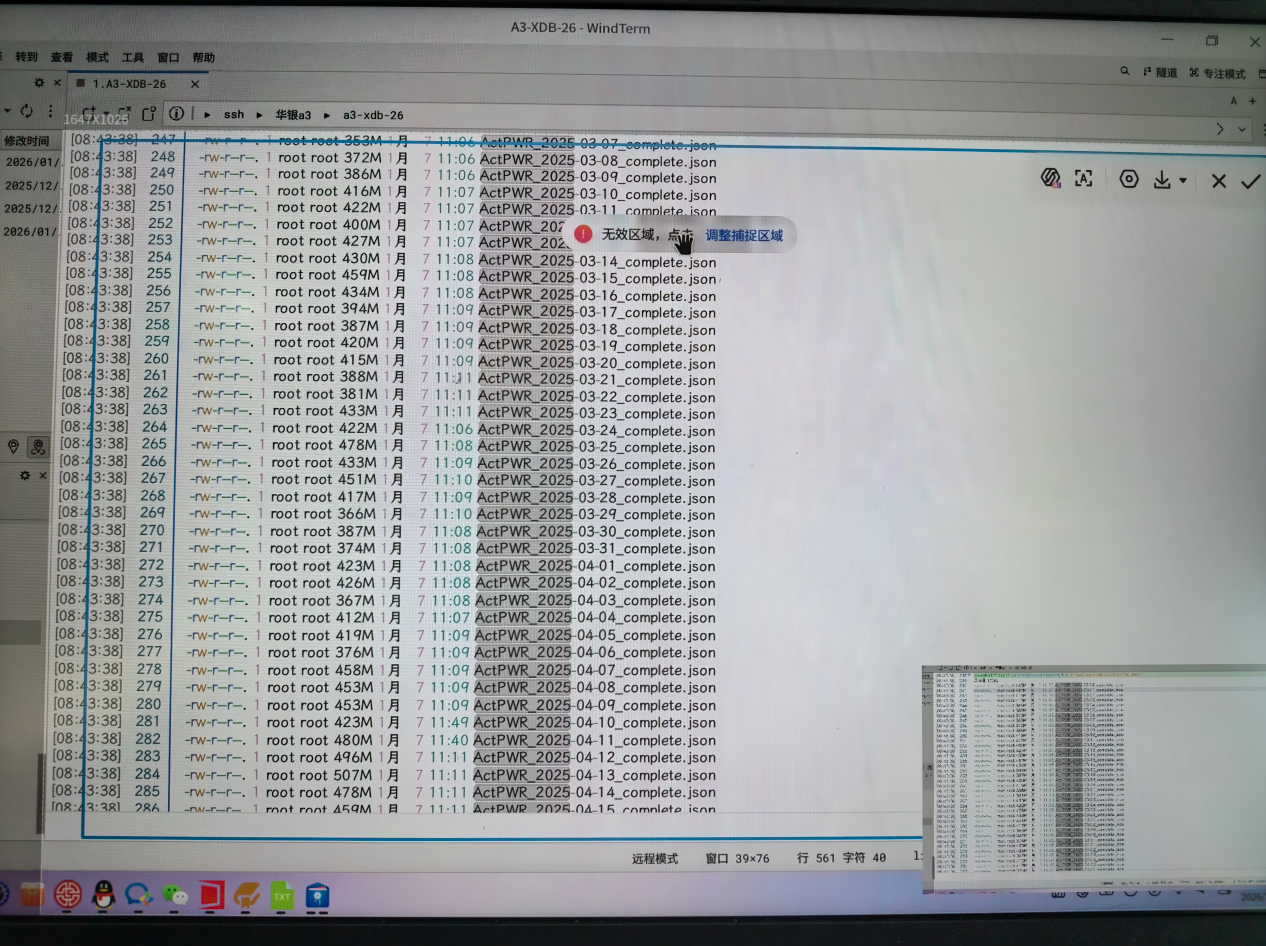Click 窗口 39×76 in the status bar
The height and width of the screenshot is (946, 1266).
(737, 858)
